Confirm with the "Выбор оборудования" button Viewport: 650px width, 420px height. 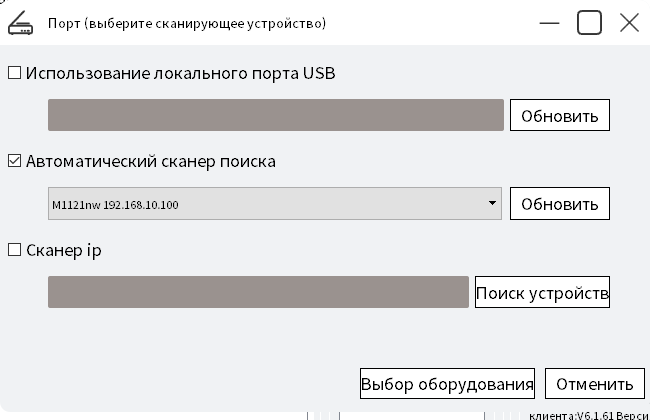pos(447,384)
